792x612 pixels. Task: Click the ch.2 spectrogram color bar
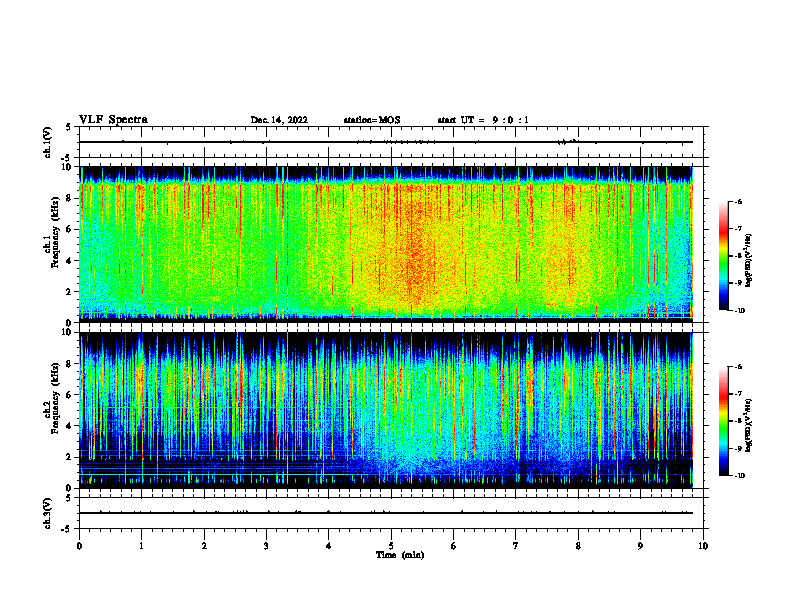[723, 421]
